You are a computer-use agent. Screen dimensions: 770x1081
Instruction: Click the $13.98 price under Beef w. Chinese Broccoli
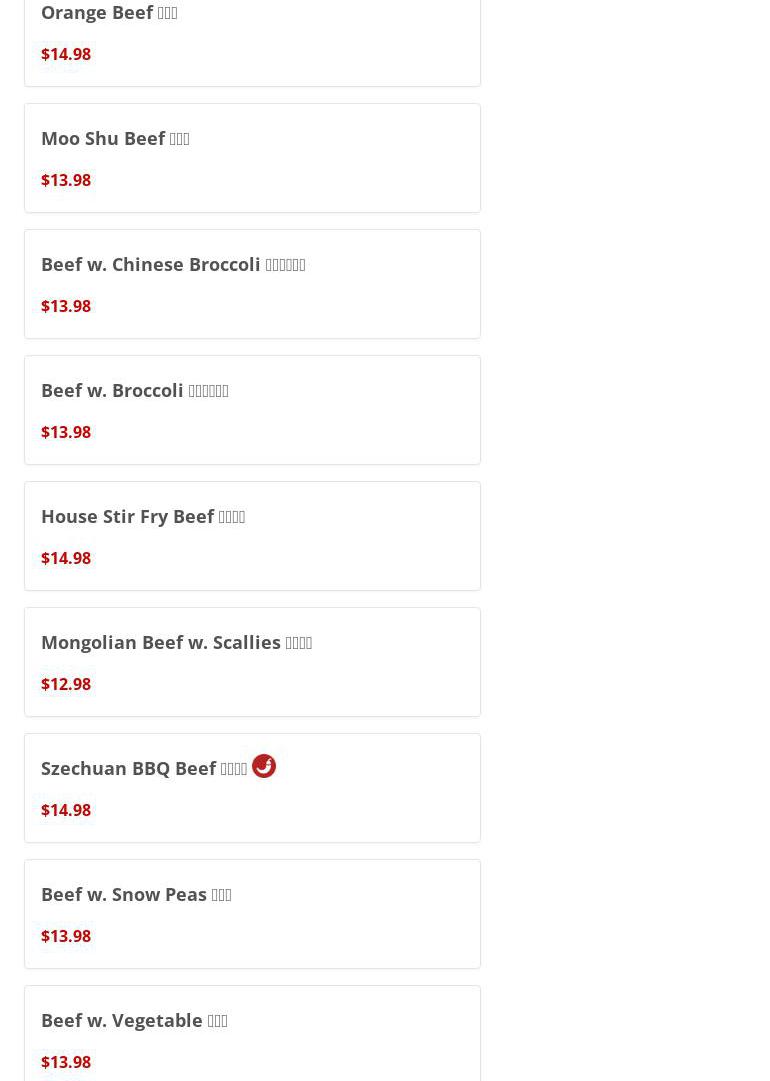(66, 306)
